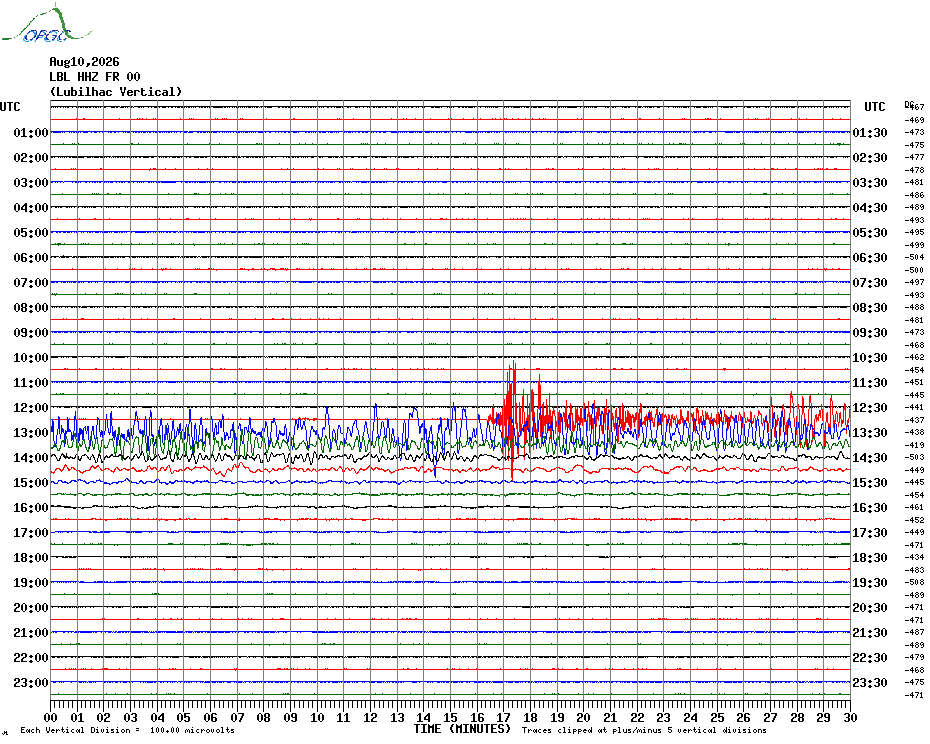
Task: Click the '05:30' right-side time label
Action: coord(870,233)
